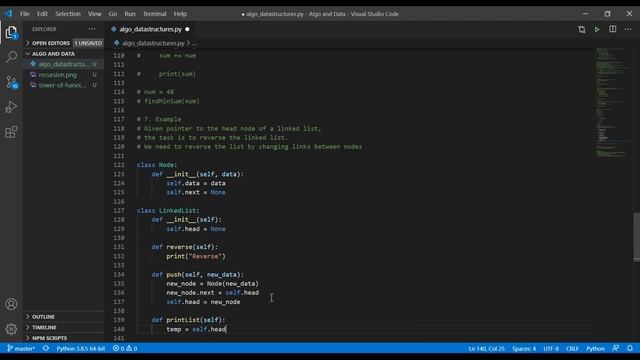640x360 pixels.
Task: Open the Run and Debug view
Action: (11, 107)
